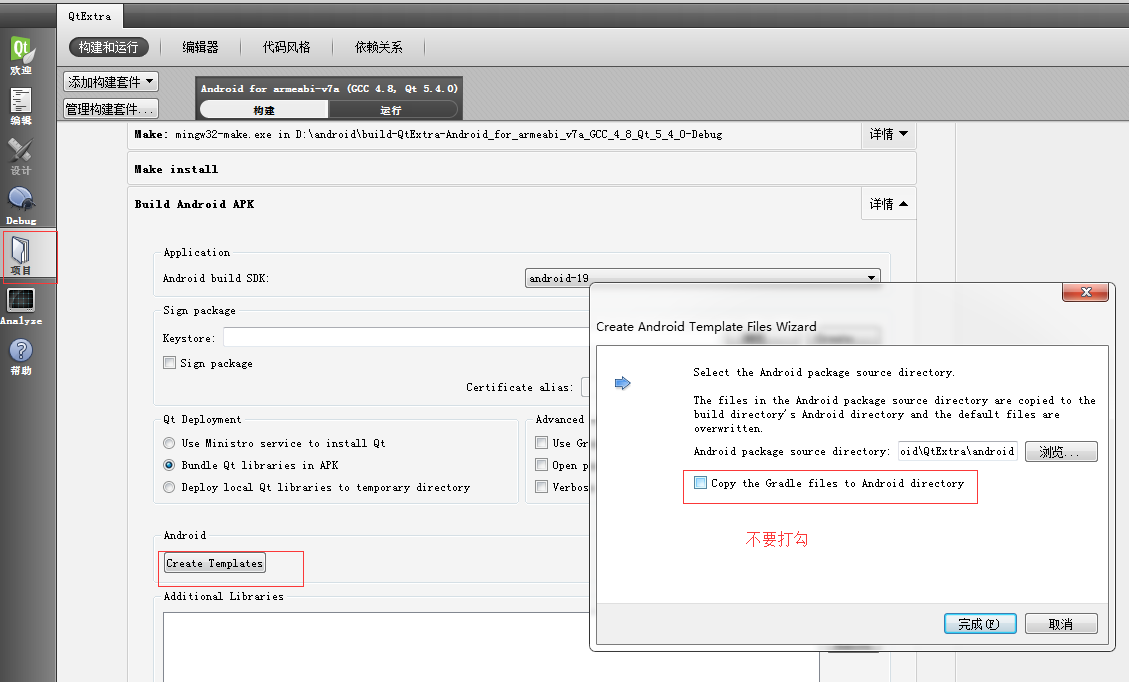Image resolution: width=1129 pixels, height=682 pixels.
Task: Click the Android package source directory field
Action: click(x=958, y=452)
